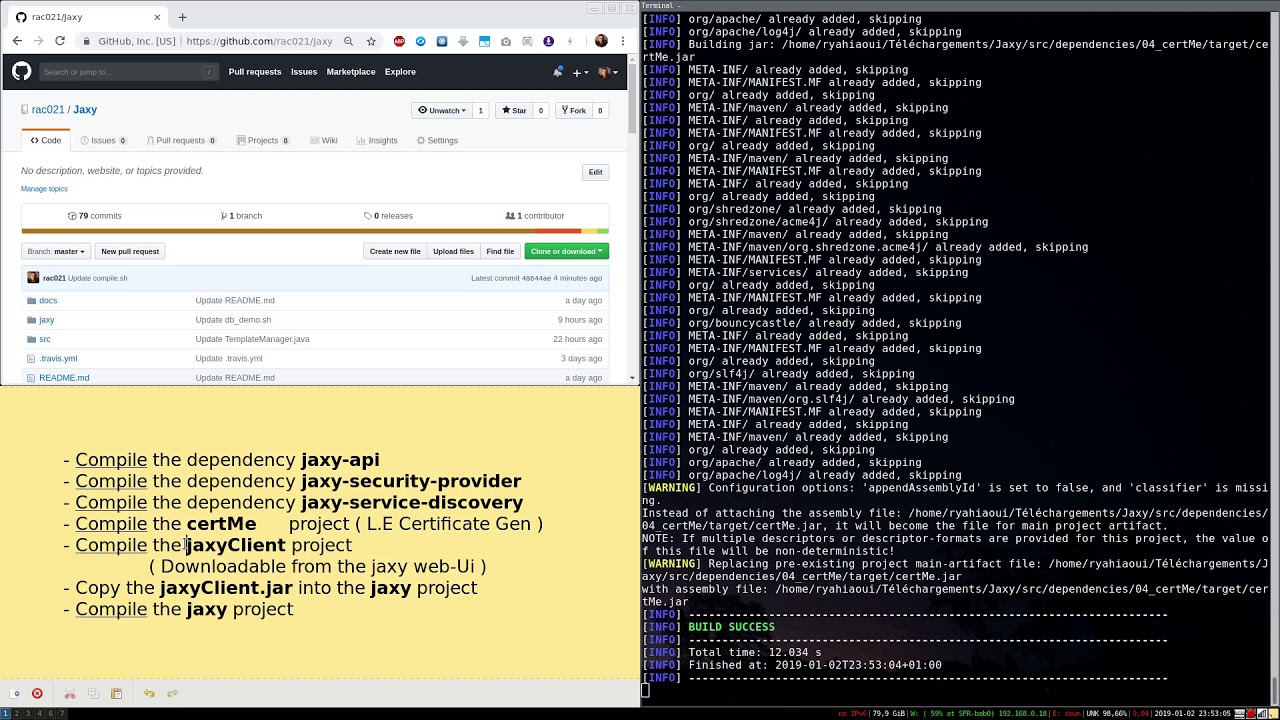
Task: Click the Paste clipboard icon
Action: (116, 693)
